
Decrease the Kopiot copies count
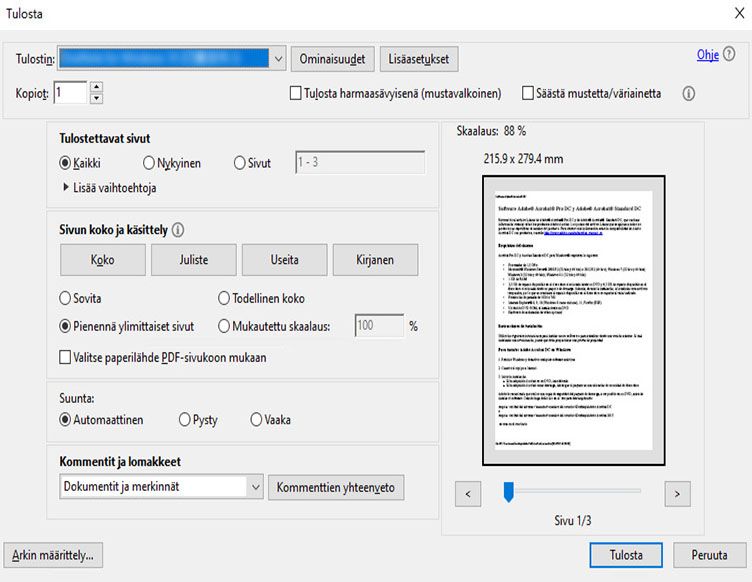tap(96, 98)
